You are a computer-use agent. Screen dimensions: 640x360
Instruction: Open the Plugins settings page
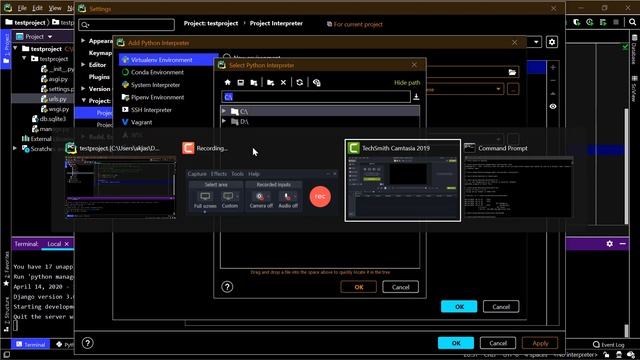[99, 76]
